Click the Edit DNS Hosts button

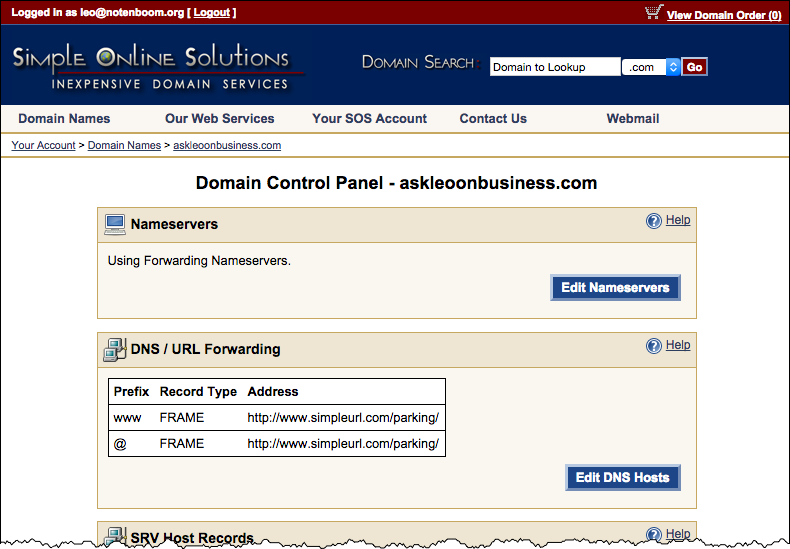click(x=623, y=477)
